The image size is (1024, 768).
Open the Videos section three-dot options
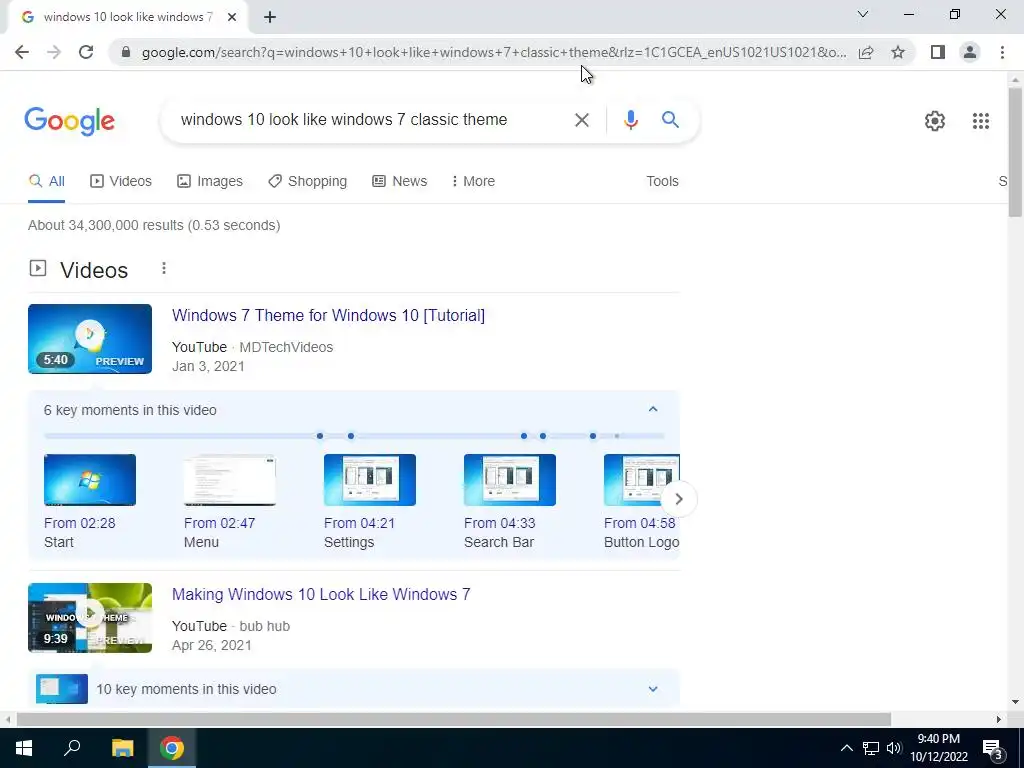[164, 268]
